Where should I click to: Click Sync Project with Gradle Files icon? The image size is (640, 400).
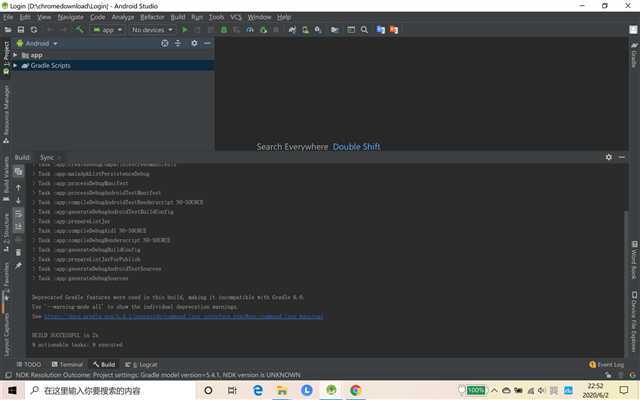292,30
